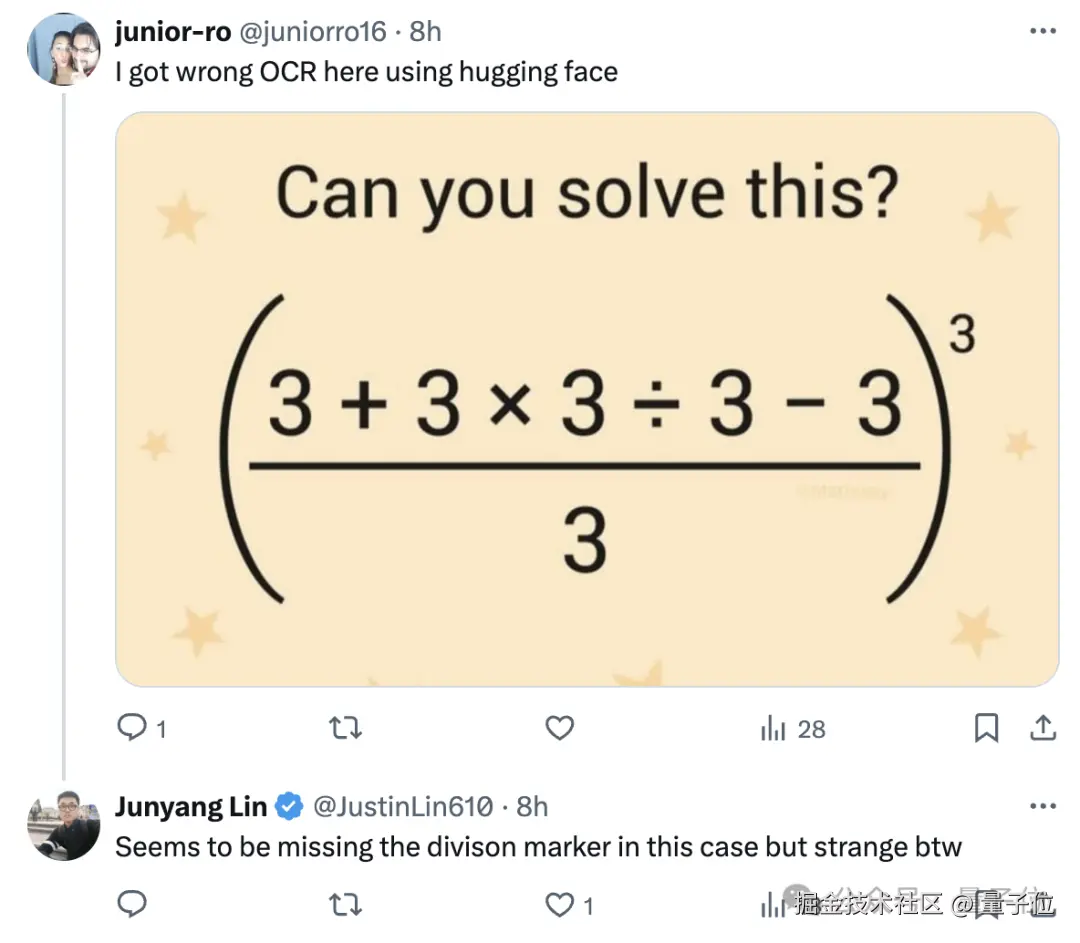The width and height of the screenshot is (1080, 943).
Task: Retweet Junyang Lin's reply
Action: pos(345,904)
